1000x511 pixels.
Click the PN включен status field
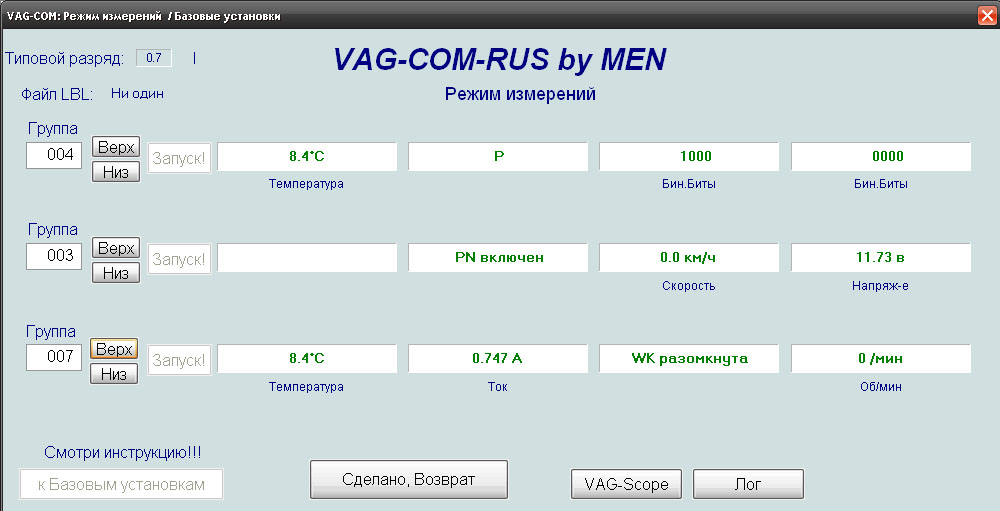tap(498, 257)
